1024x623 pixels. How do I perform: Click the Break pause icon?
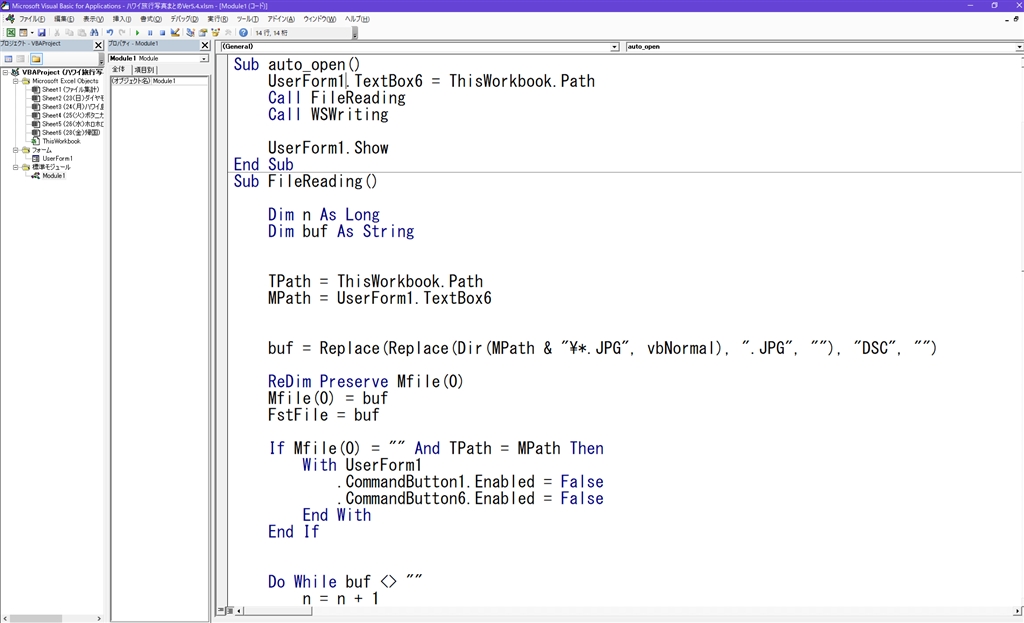pos(150,33)
